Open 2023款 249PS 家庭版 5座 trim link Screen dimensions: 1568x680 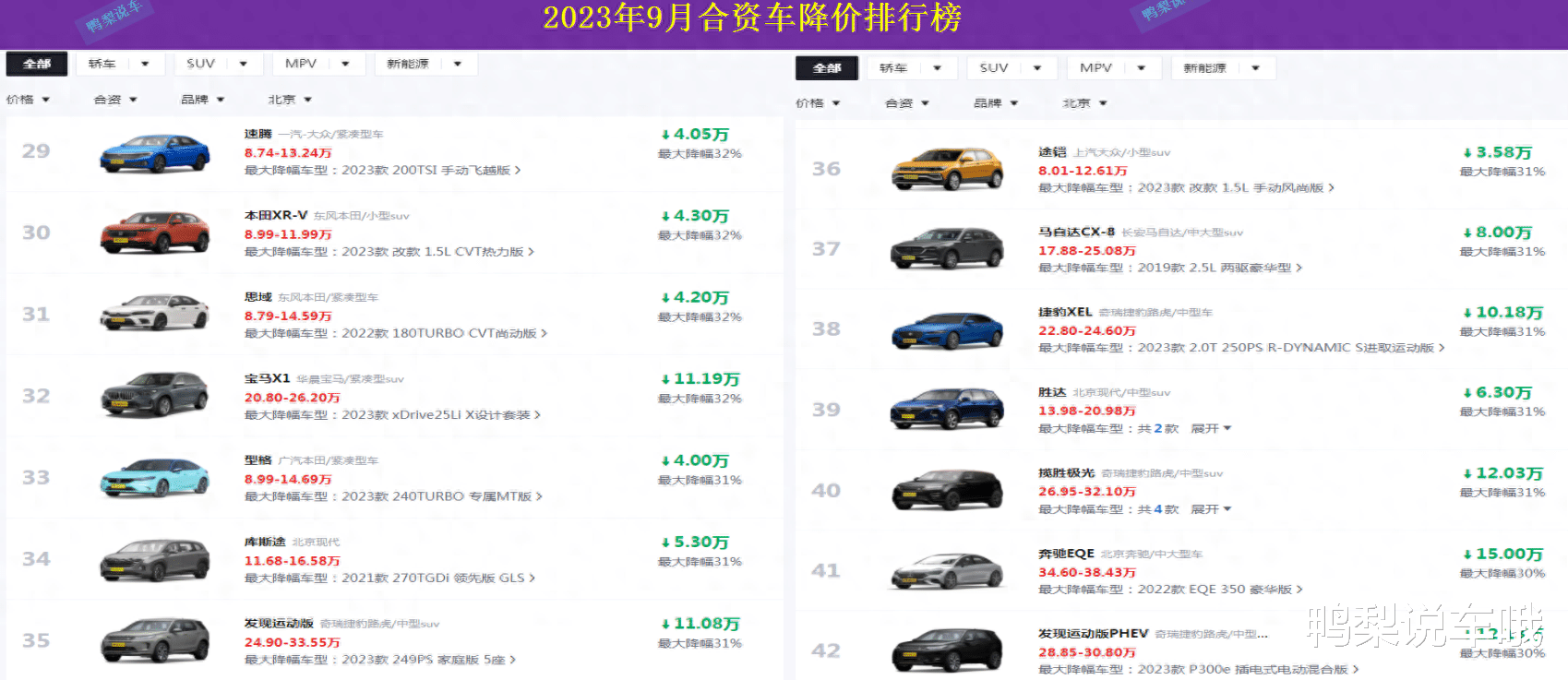coord(428,660)
